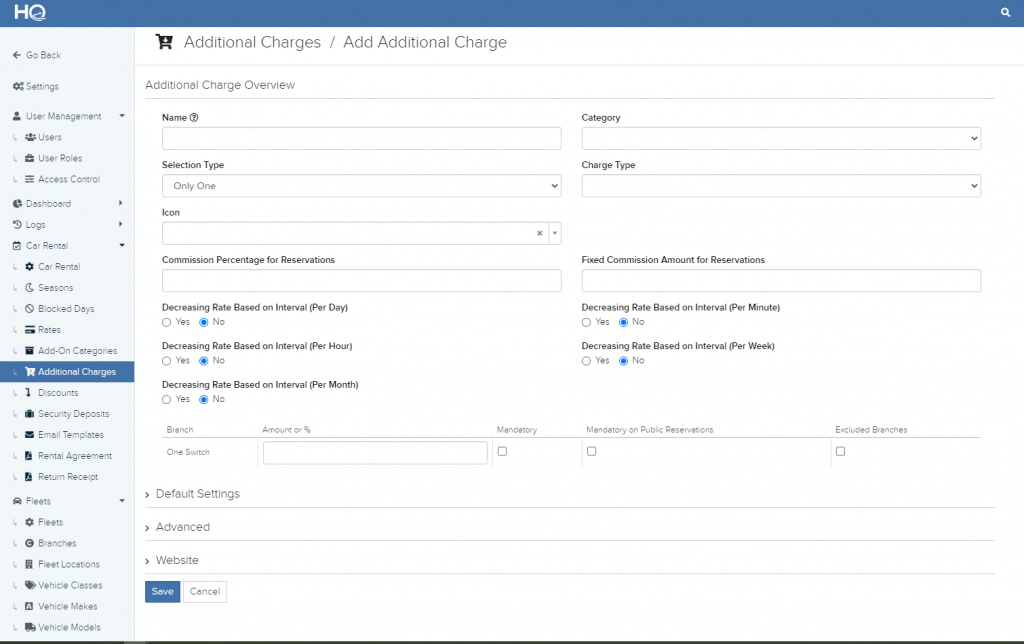Screen dimensions: 1024x644
Task: Click the User Roles briefcase icon
Action: [29, 158]
